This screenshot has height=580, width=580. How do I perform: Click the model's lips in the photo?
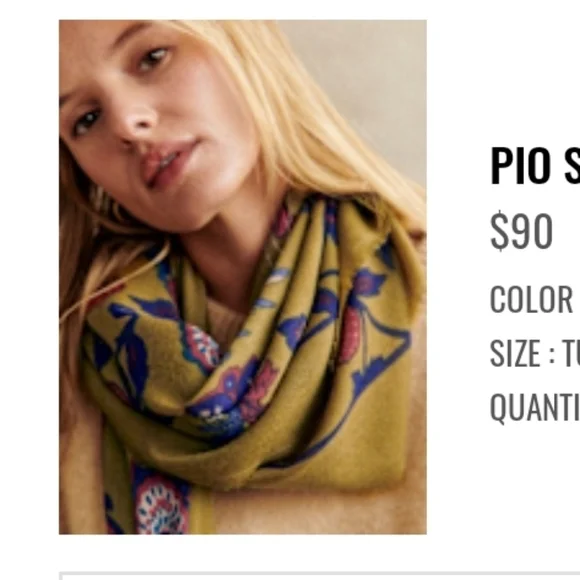168,163
